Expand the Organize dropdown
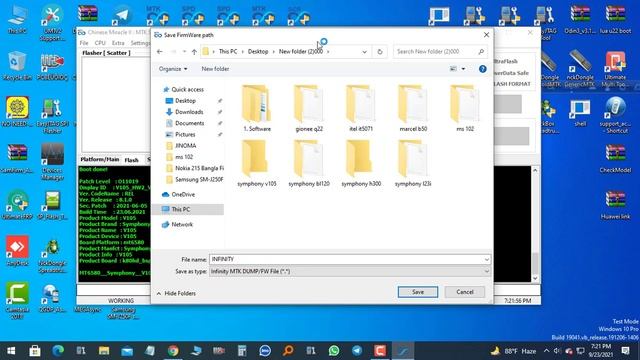Viewport: 640px width, 360px height. [173, 69]
